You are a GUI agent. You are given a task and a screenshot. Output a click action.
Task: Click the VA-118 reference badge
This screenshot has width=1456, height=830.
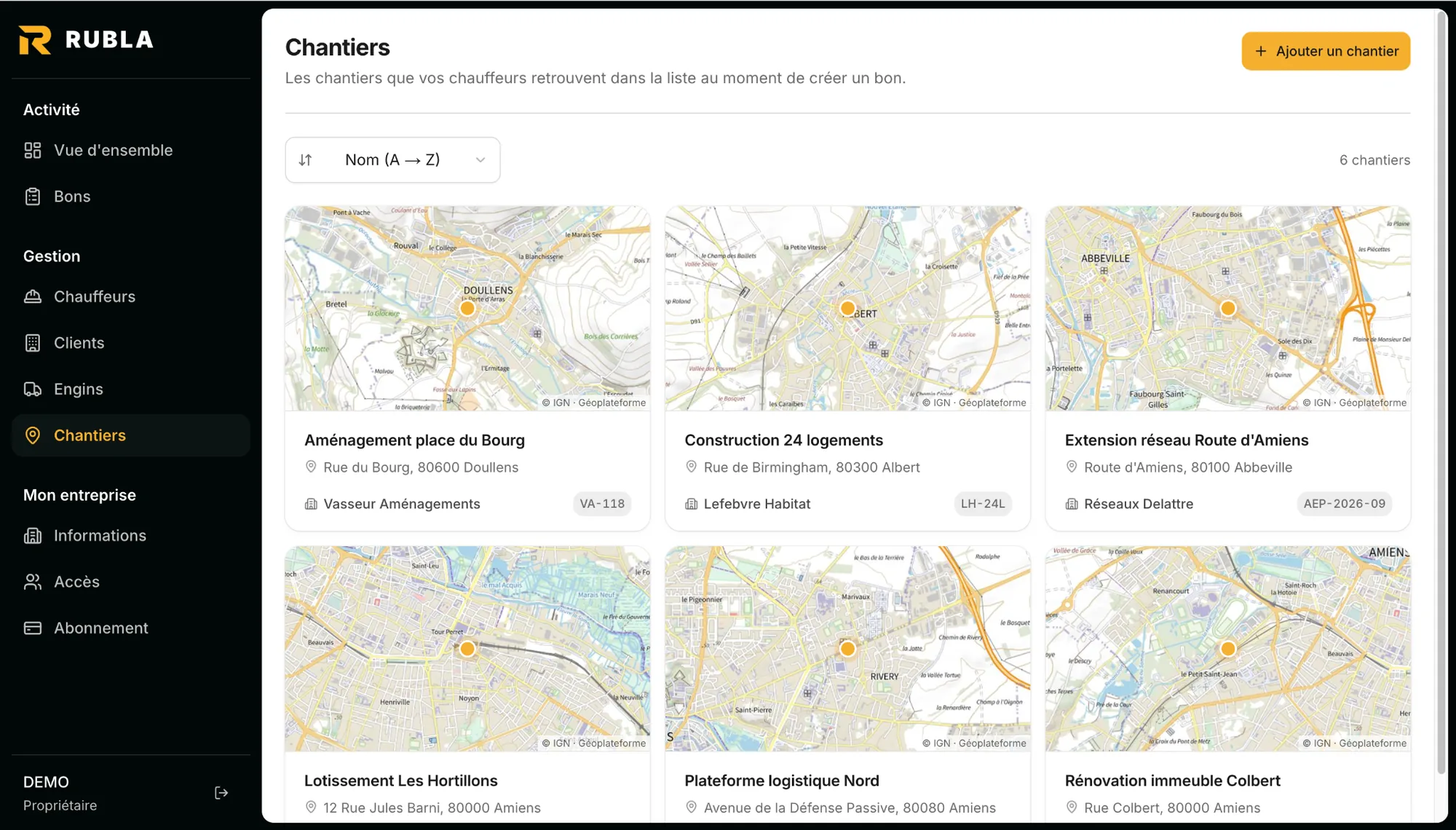602,504
